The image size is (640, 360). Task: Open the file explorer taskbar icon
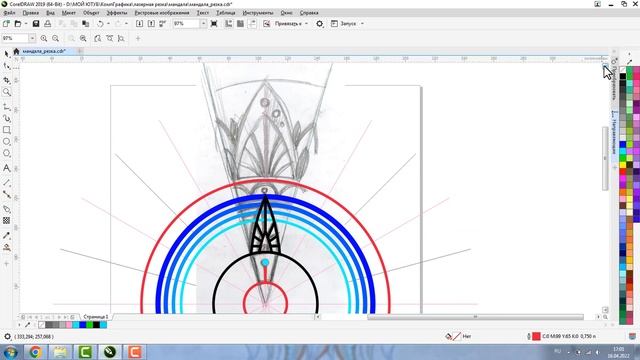pos(60,351)
